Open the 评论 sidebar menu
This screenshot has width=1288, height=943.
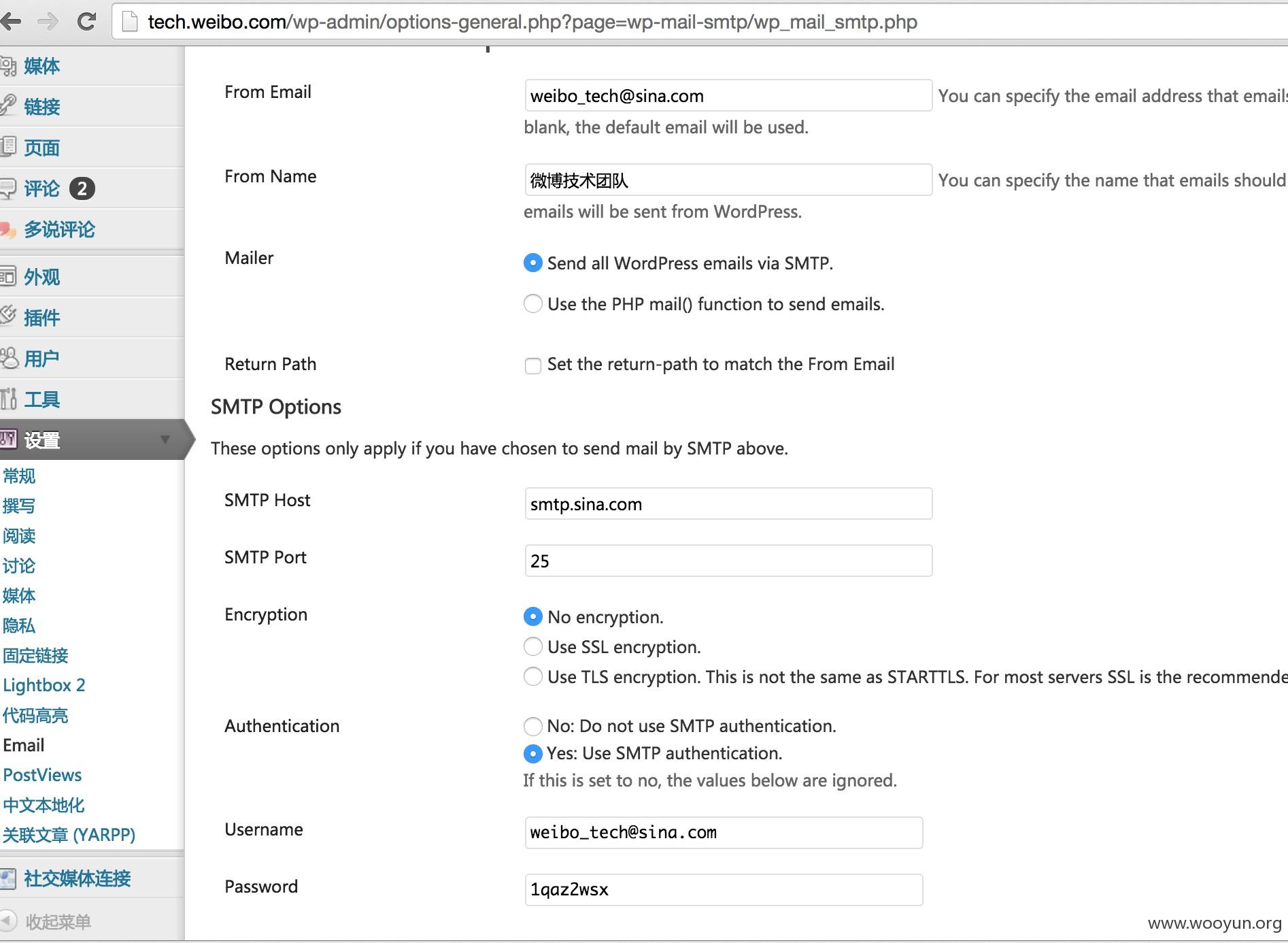[x=42, y=188]
